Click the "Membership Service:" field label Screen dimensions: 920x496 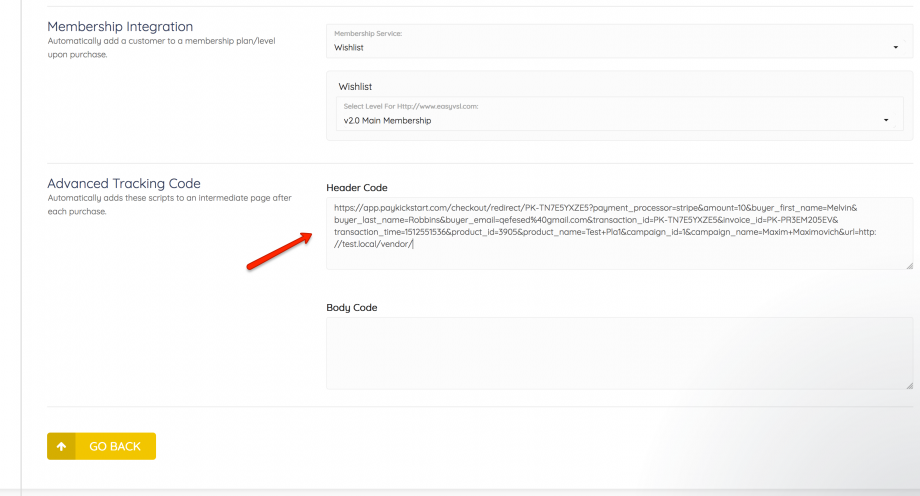click(x=367, y=33)
